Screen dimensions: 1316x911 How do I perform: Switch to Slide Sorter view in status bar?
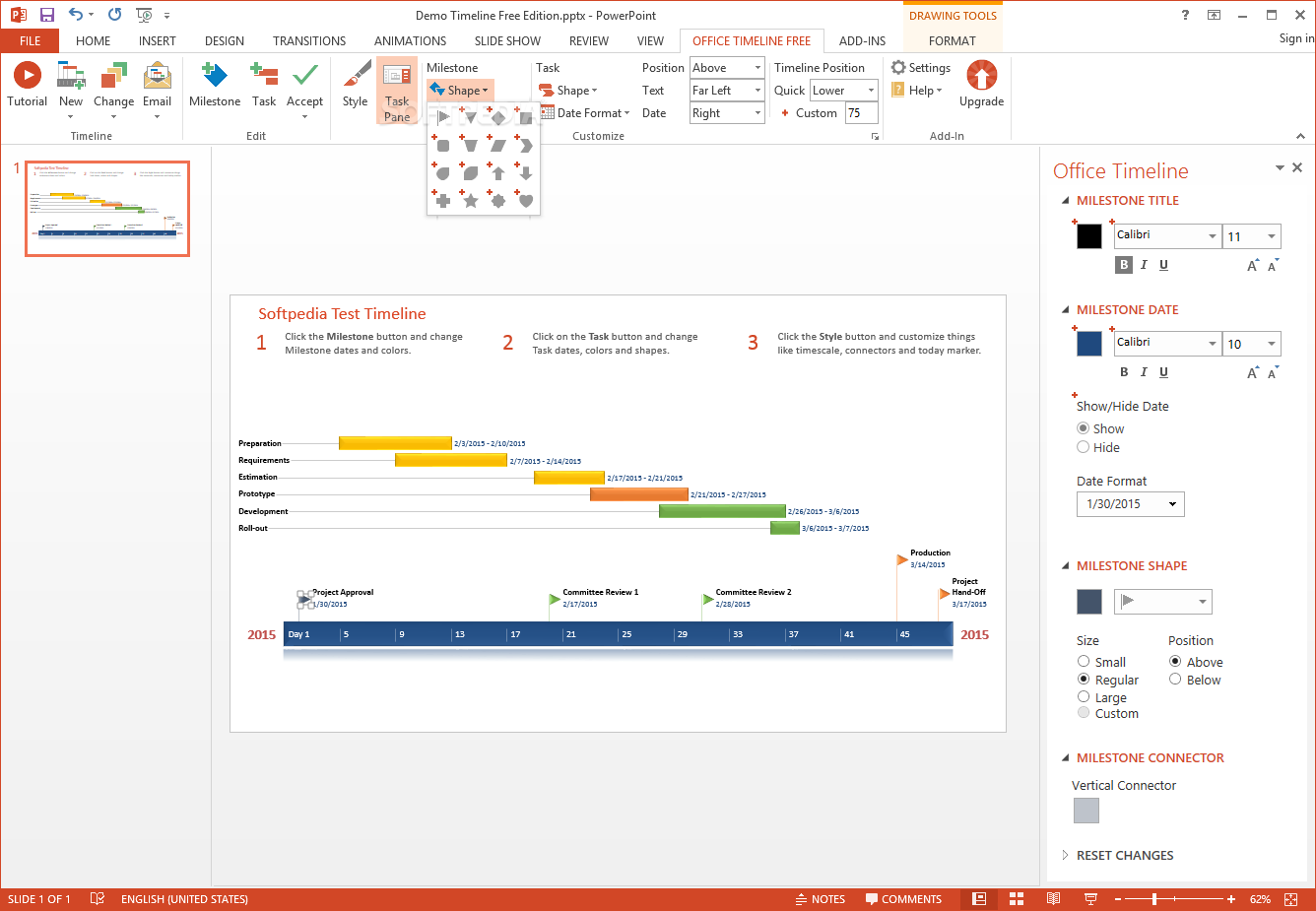click(1016, 898)
